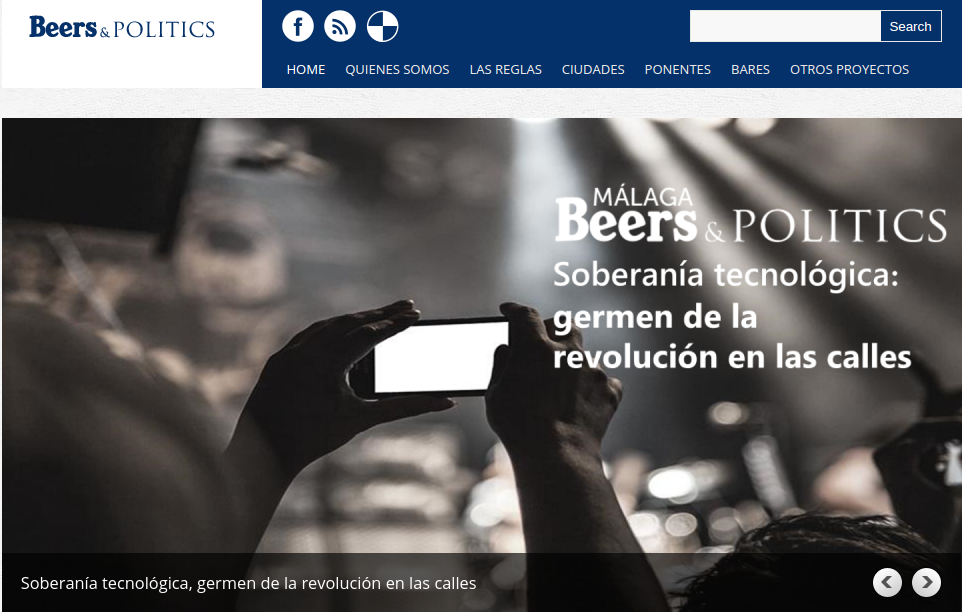Click the dark caption bar of slider
This screenshot has width=962, height=612.
[482, 583]
